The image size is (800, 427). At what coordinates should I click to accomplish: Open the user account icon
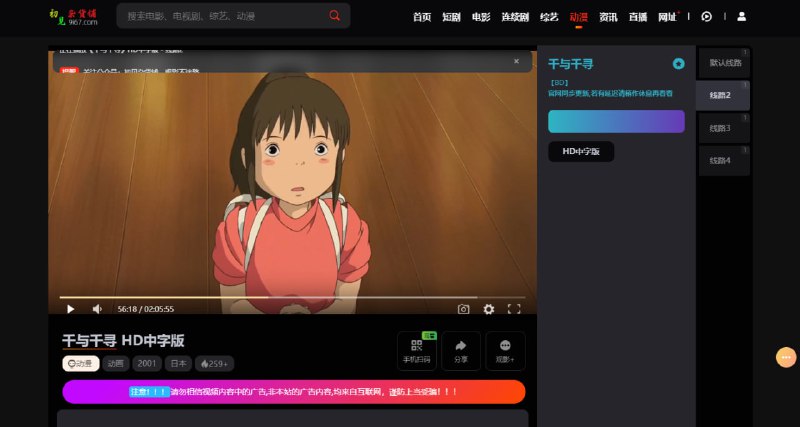741,17
